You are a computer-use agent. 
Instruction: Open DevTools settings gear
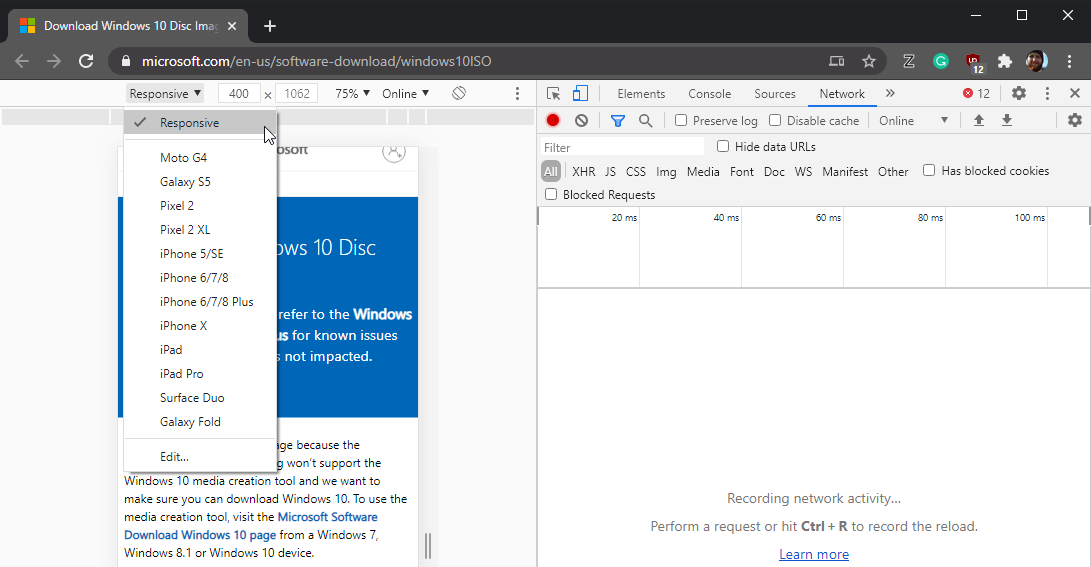pyautogui.click(x=1019, y=93)
